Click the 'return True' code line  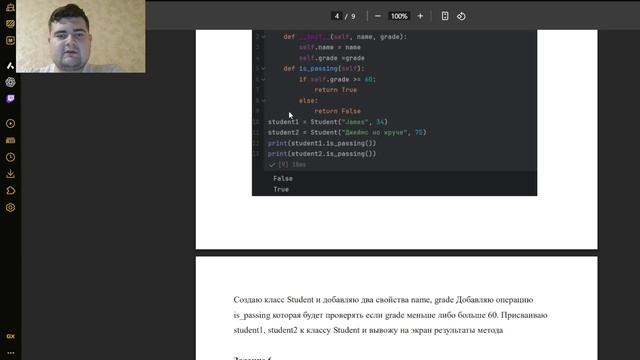point(336,90)
